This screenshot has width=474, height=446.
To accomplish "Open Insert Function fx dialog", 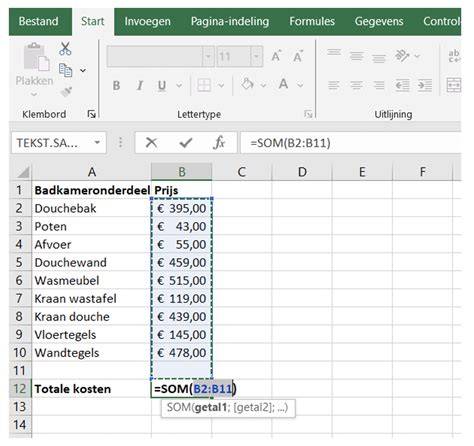I will point(219,143).
